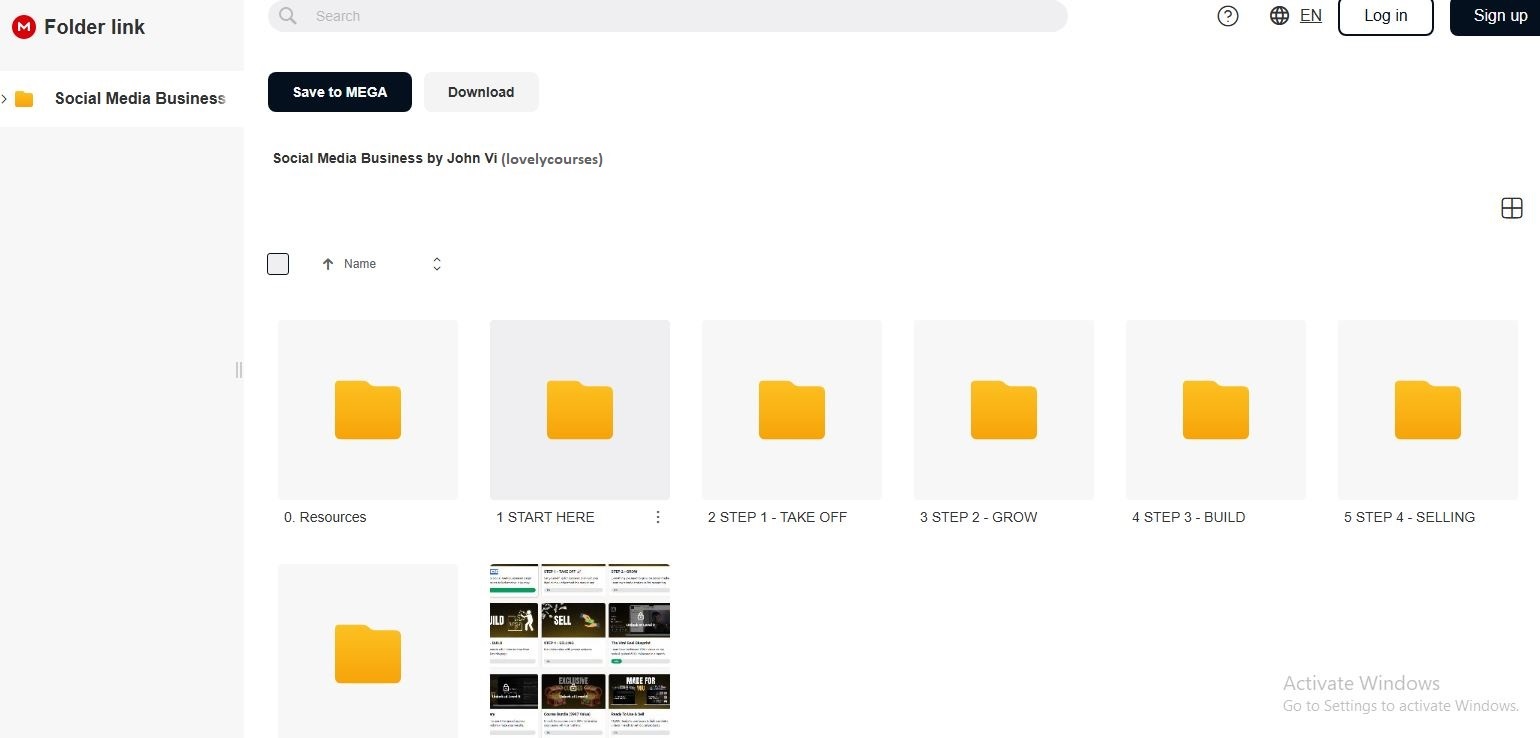Open the sort order dropdown chevrons
Image resolution: width=1540 pixels, height=738 pixels.
click(x=436, y=264)
